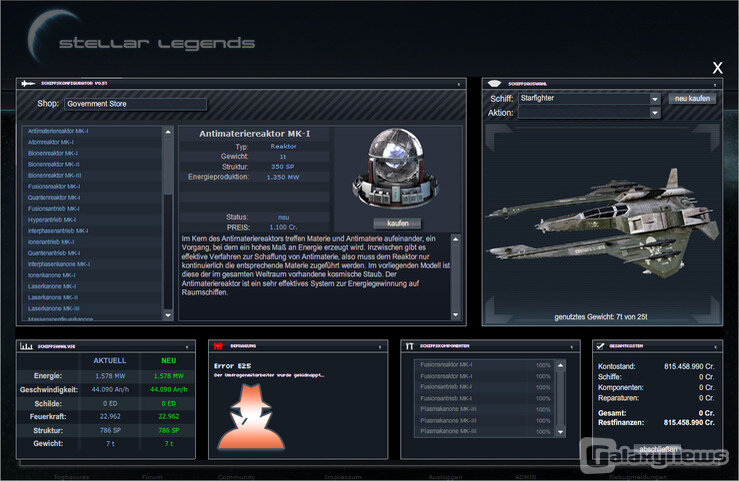
Task: Collapse the Befragung panel via header marker
Action: (x=380, y=347)
